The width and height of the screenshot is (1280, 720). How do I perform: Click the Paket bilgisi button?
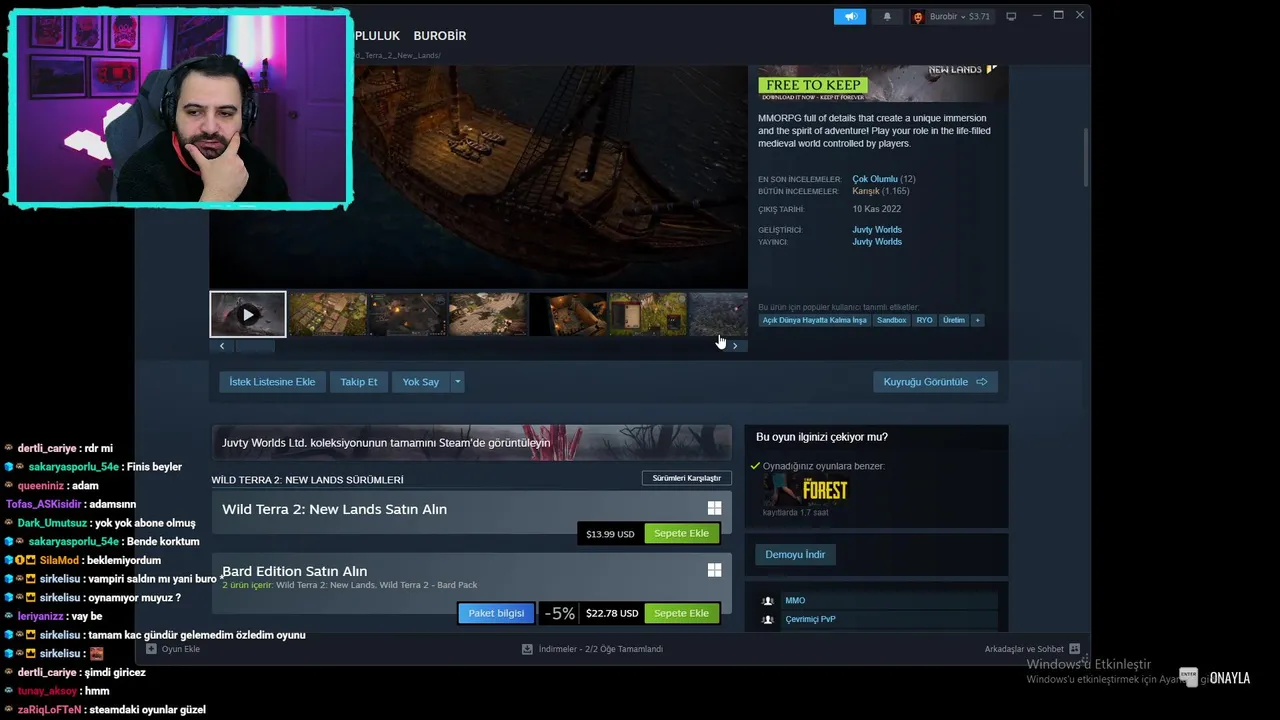496,613
